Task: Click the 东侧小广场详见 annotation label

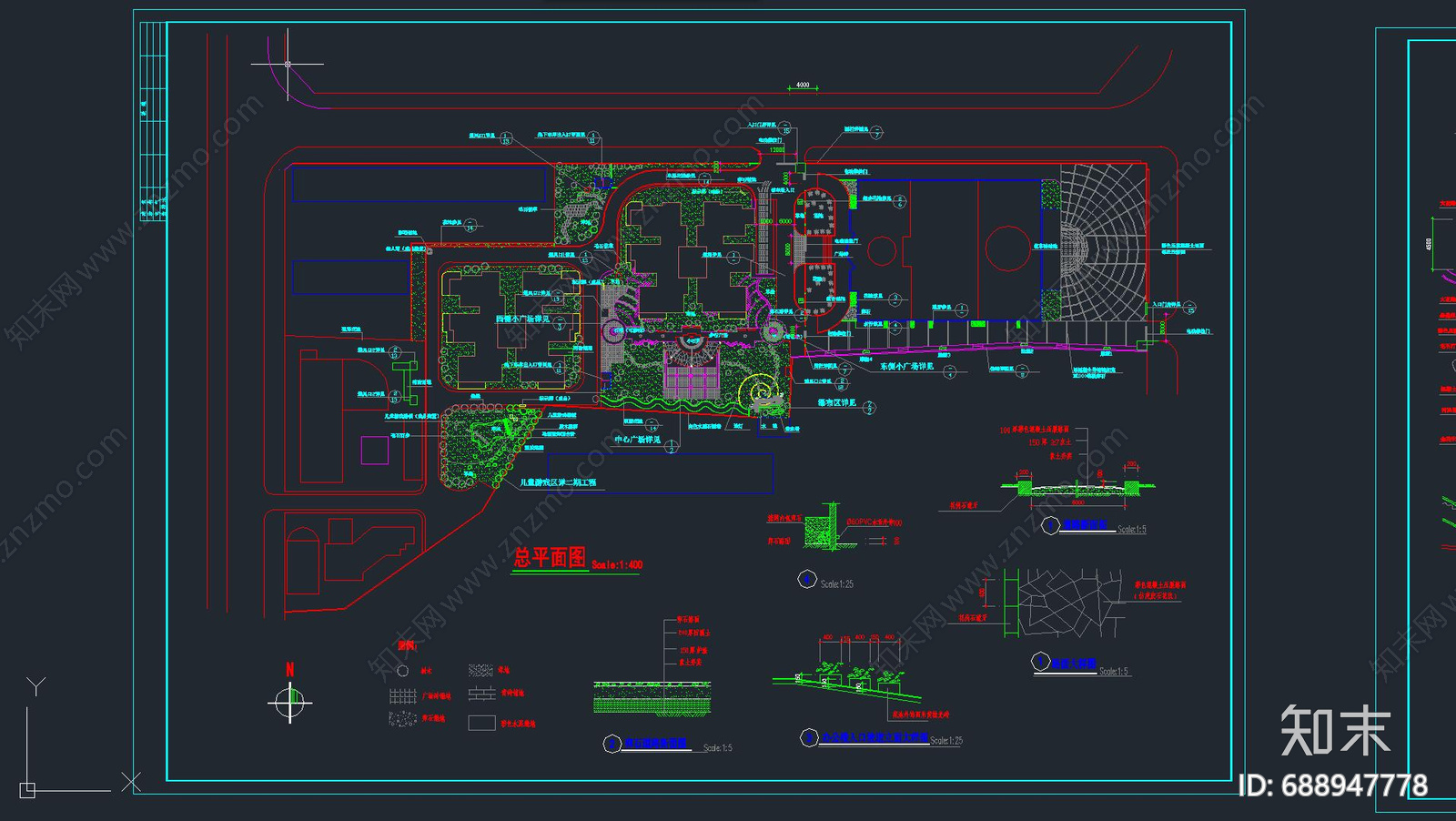Action: [x=906, y=367]
